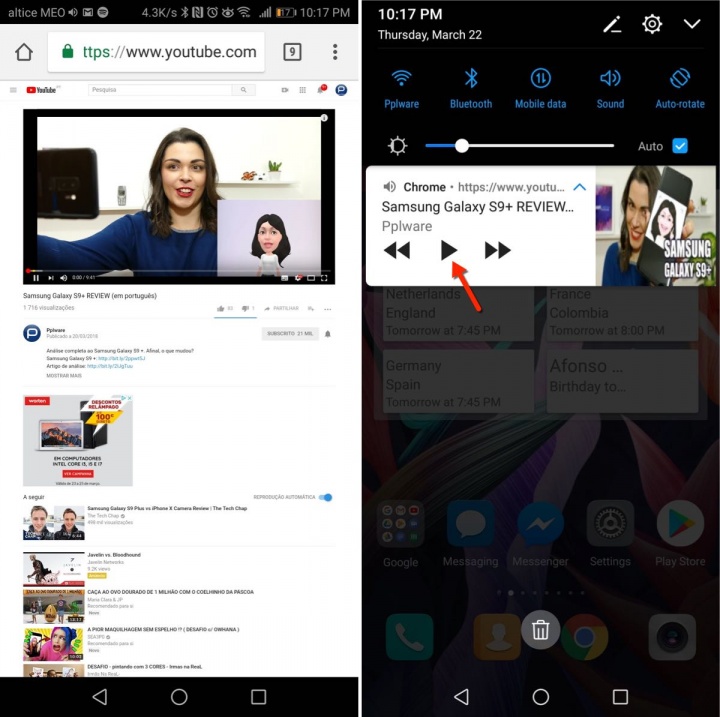720x717 pixels.
Task: Toggle the Mobile data tile
Action: click(540, 89)
